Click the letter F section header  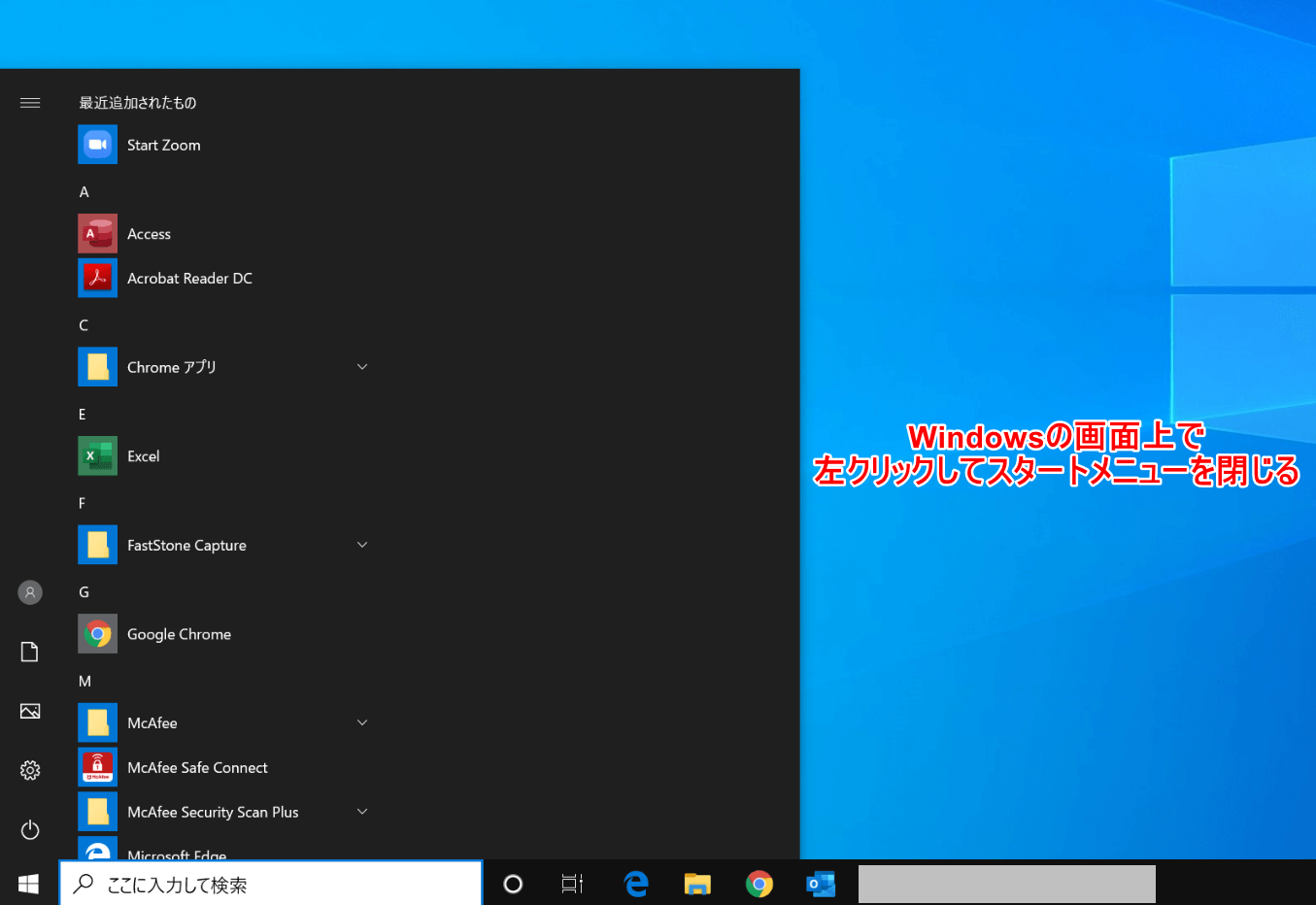tap(83, 503)
